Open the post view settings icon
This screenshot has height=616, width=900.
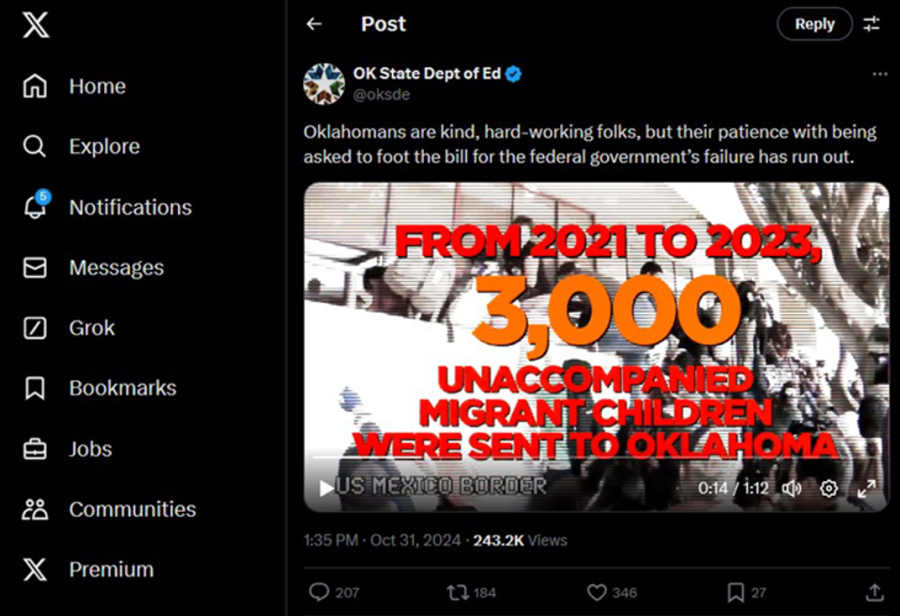point(872,24)
